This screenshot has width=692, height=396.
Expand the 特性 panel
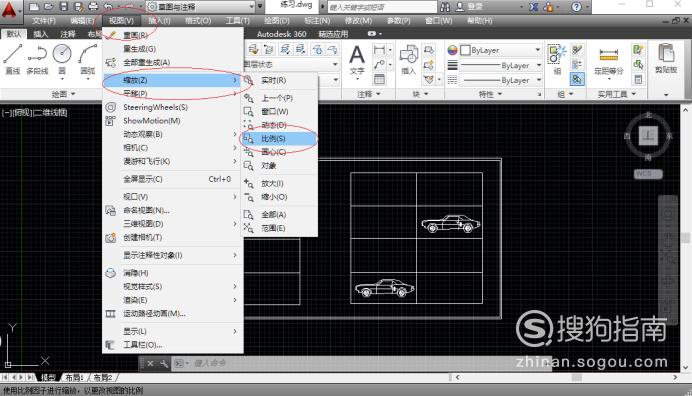click(x=490, y=94)
